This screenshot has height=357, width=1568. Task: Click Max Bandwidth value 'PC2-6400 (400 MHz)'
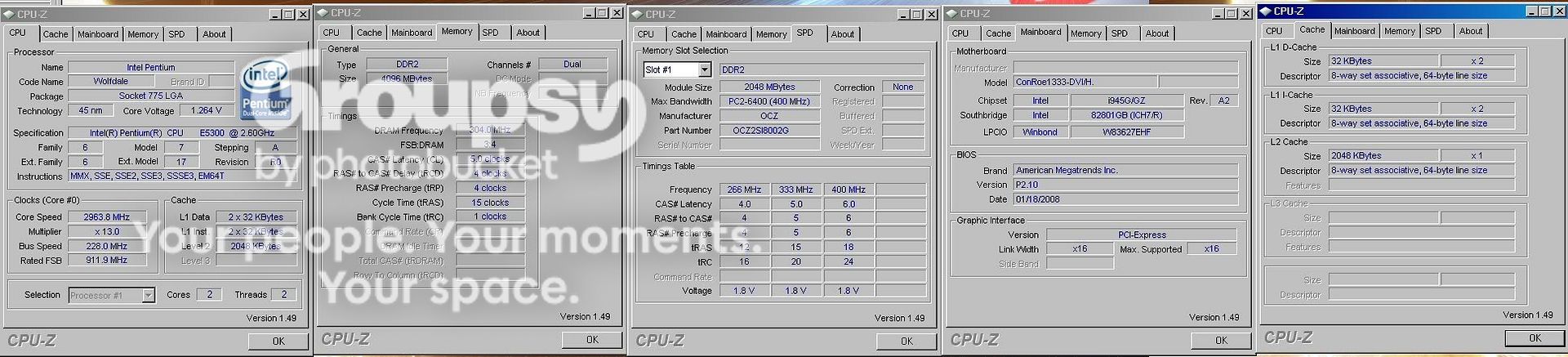769,101
